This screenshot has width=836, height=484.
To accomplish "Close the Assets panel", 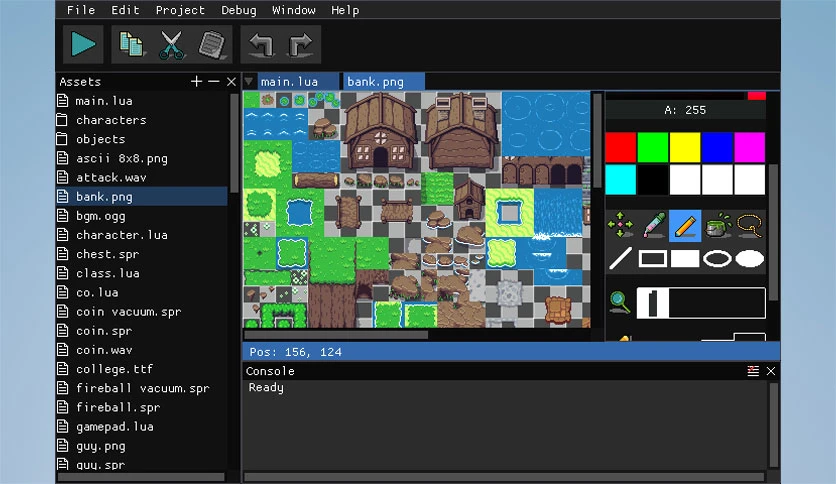I will pos(231,82).
